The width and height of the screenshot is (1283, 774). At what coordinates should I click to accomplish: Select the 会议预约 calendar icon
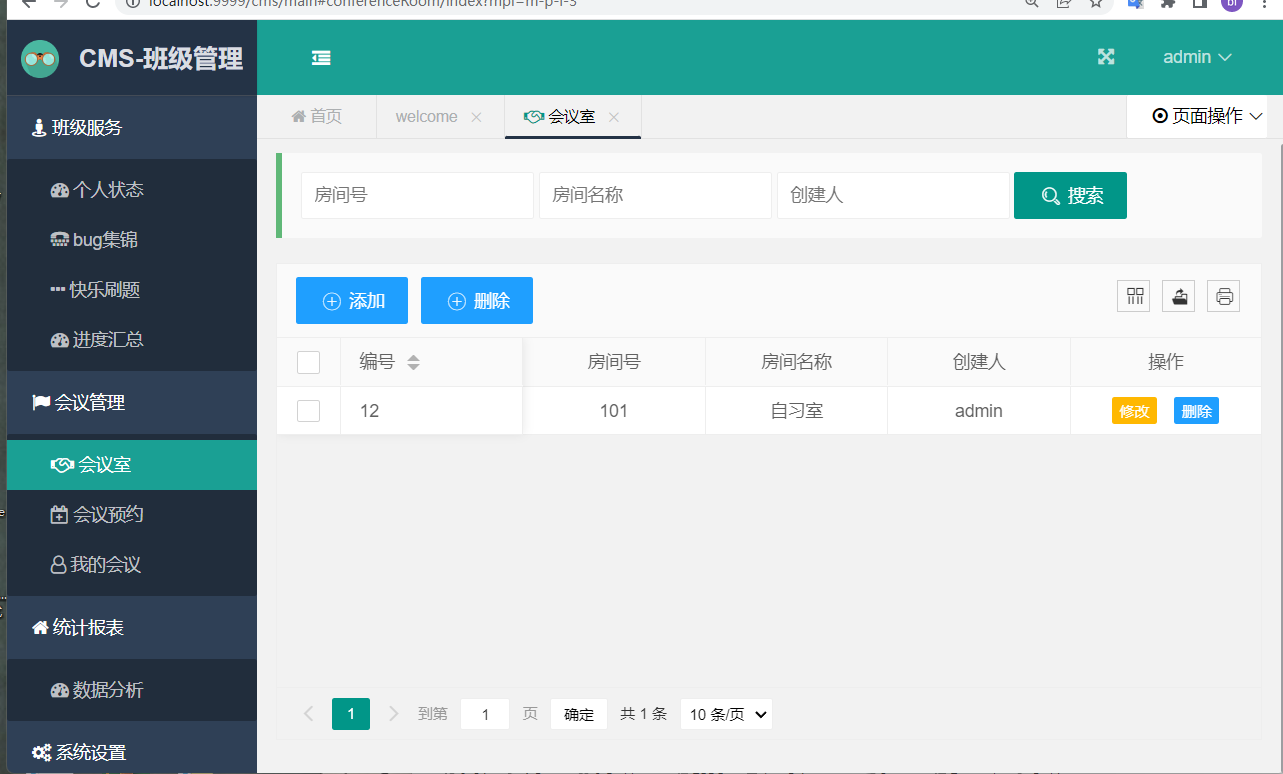pos(60,514)
